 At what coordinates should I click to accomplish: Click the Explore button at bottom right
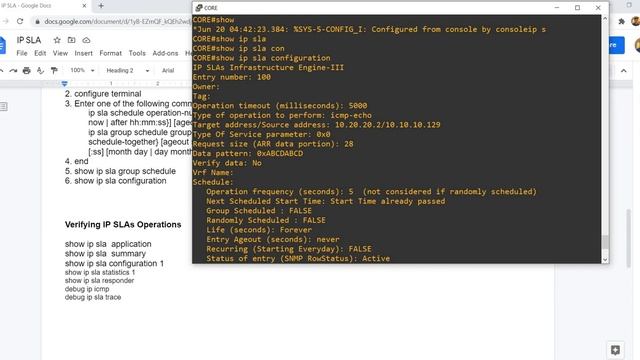[x=616, y=350]
